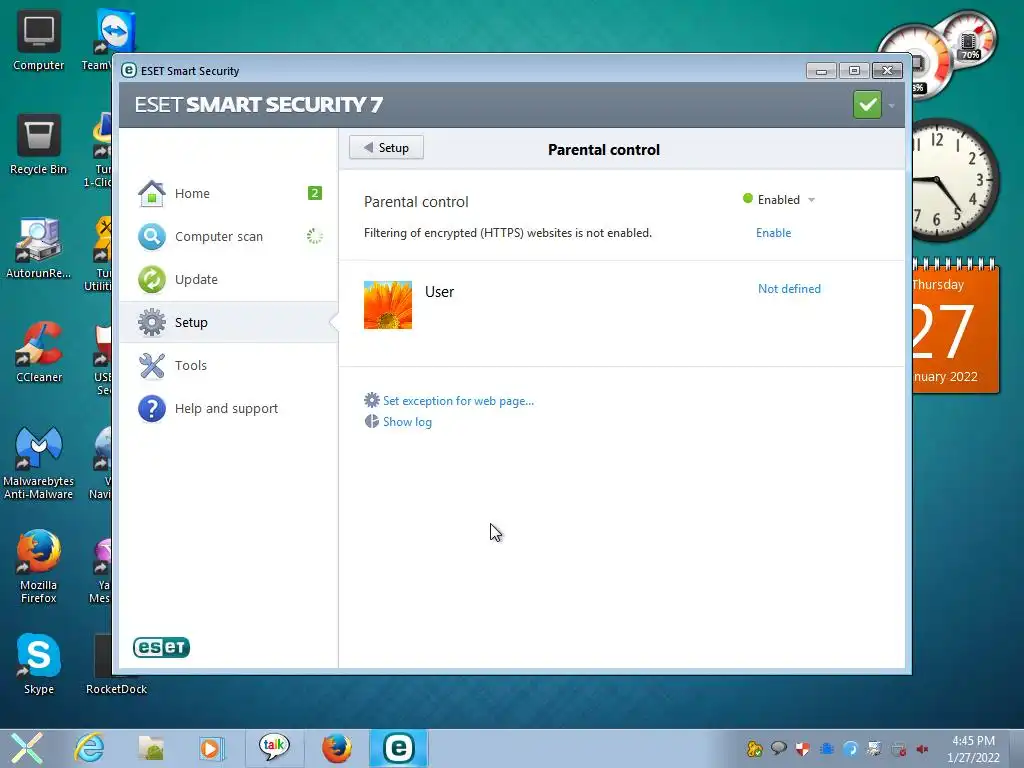Open the CCleaner desktop shortcut
This screenshot has height=768, width=1024.
39,352
